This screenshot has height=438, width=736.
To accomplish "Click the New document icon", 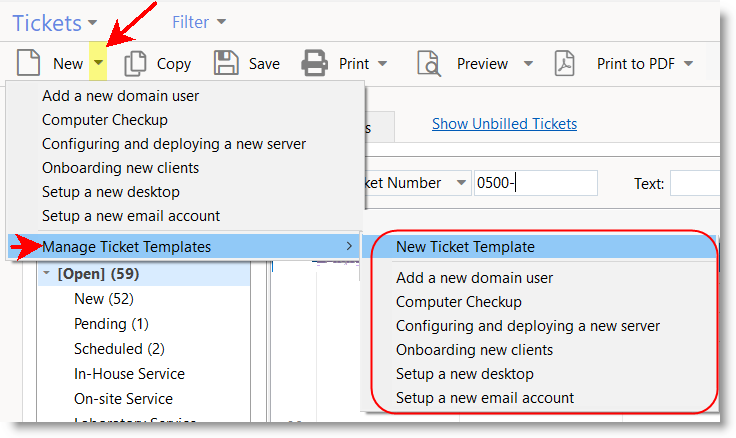I will click(x=28, y=63).
